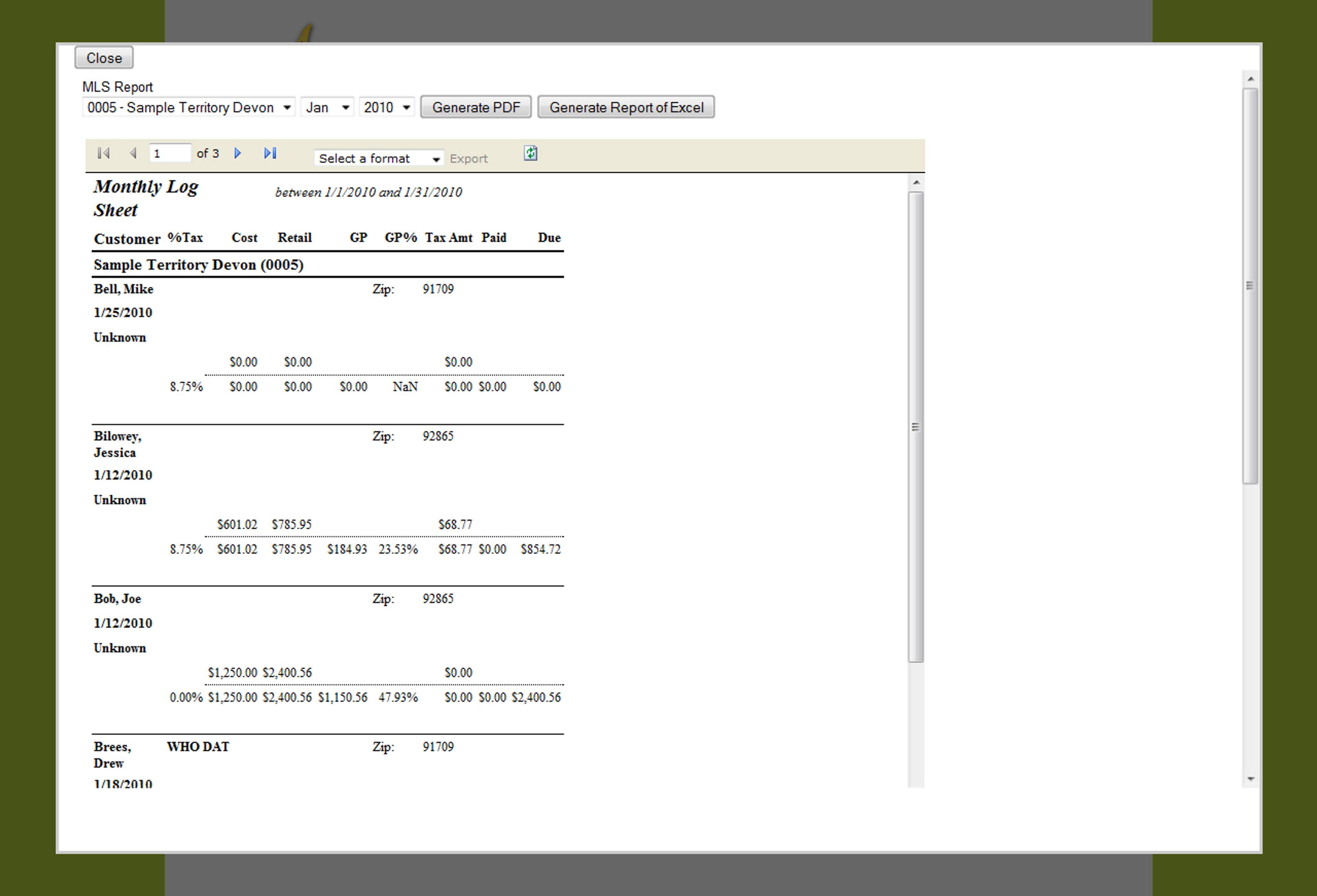Click Generate PDF button
This screenshot has width=1317, height=896.
tap(475, 107)
